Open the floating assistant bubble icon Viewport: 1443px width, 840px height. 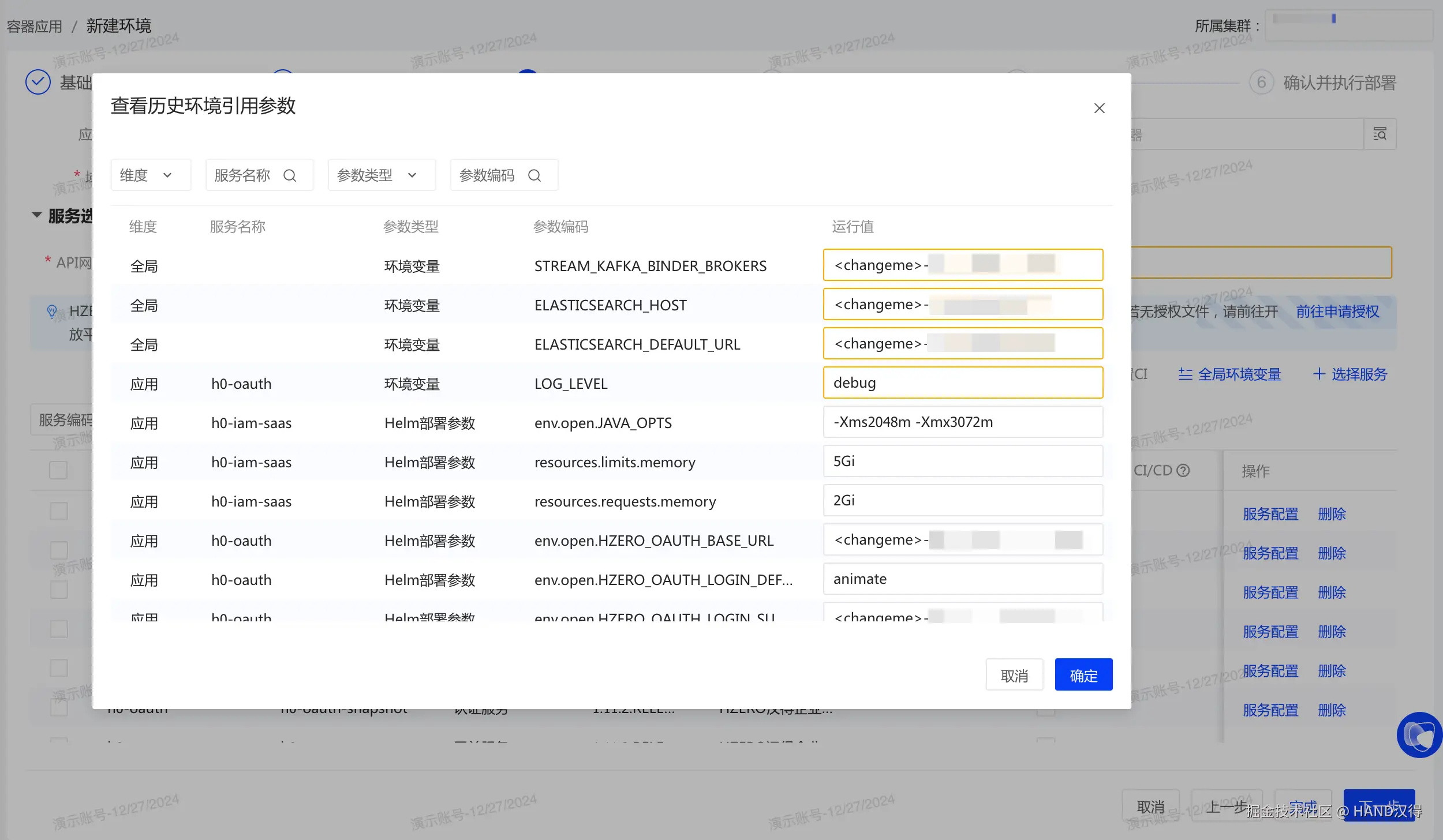tap(1418, 735)
